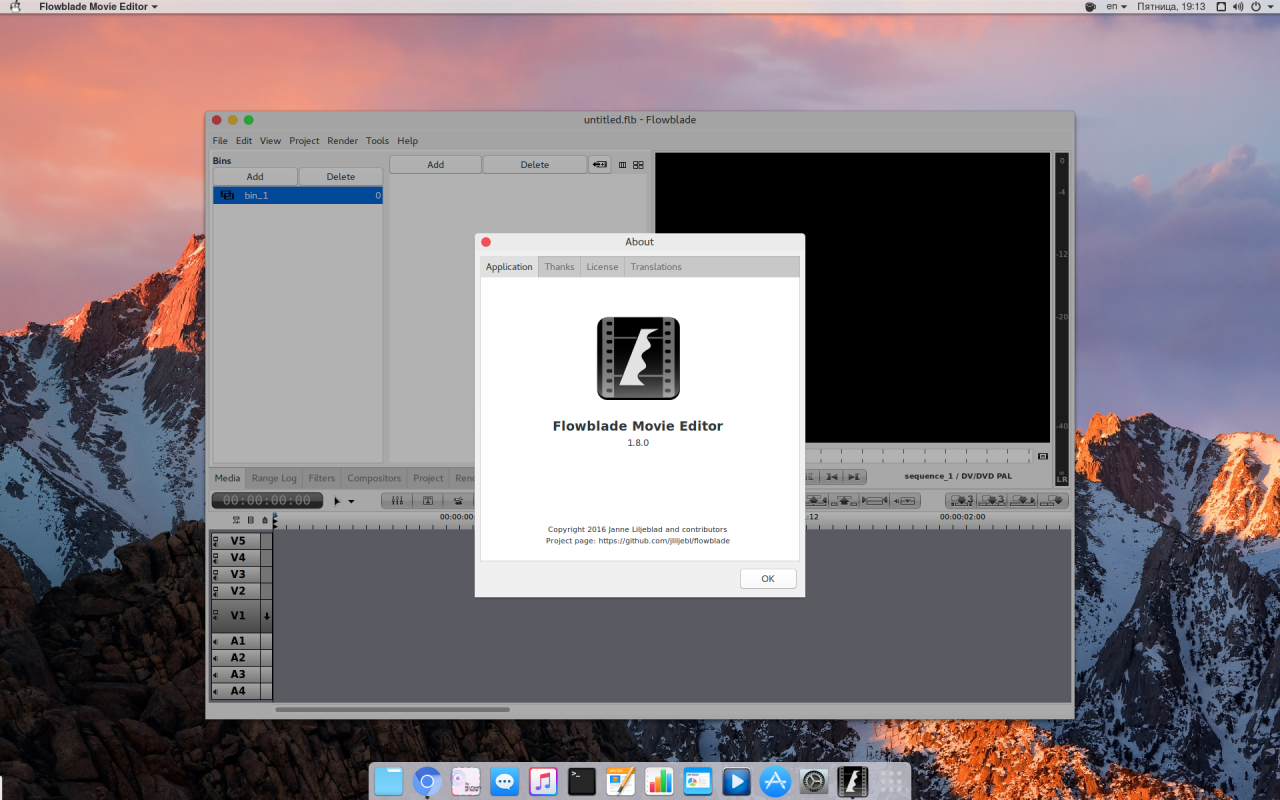Open the Project menu in Flowblade
This screenshot has width=1280, height=800.
point(304,141)
